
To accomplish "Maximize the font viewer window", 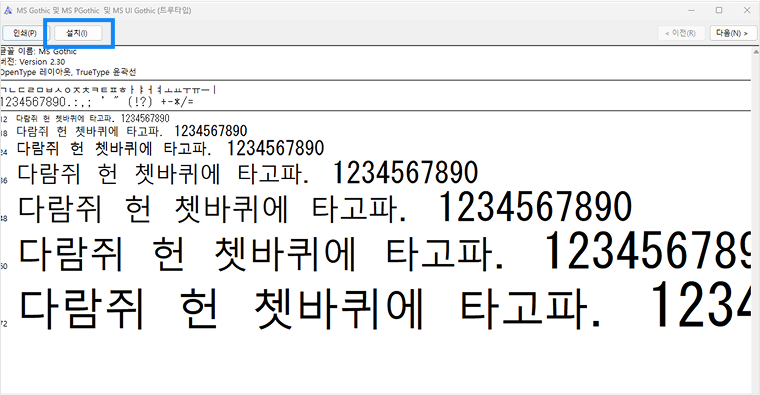I will [x=719, y=10].
